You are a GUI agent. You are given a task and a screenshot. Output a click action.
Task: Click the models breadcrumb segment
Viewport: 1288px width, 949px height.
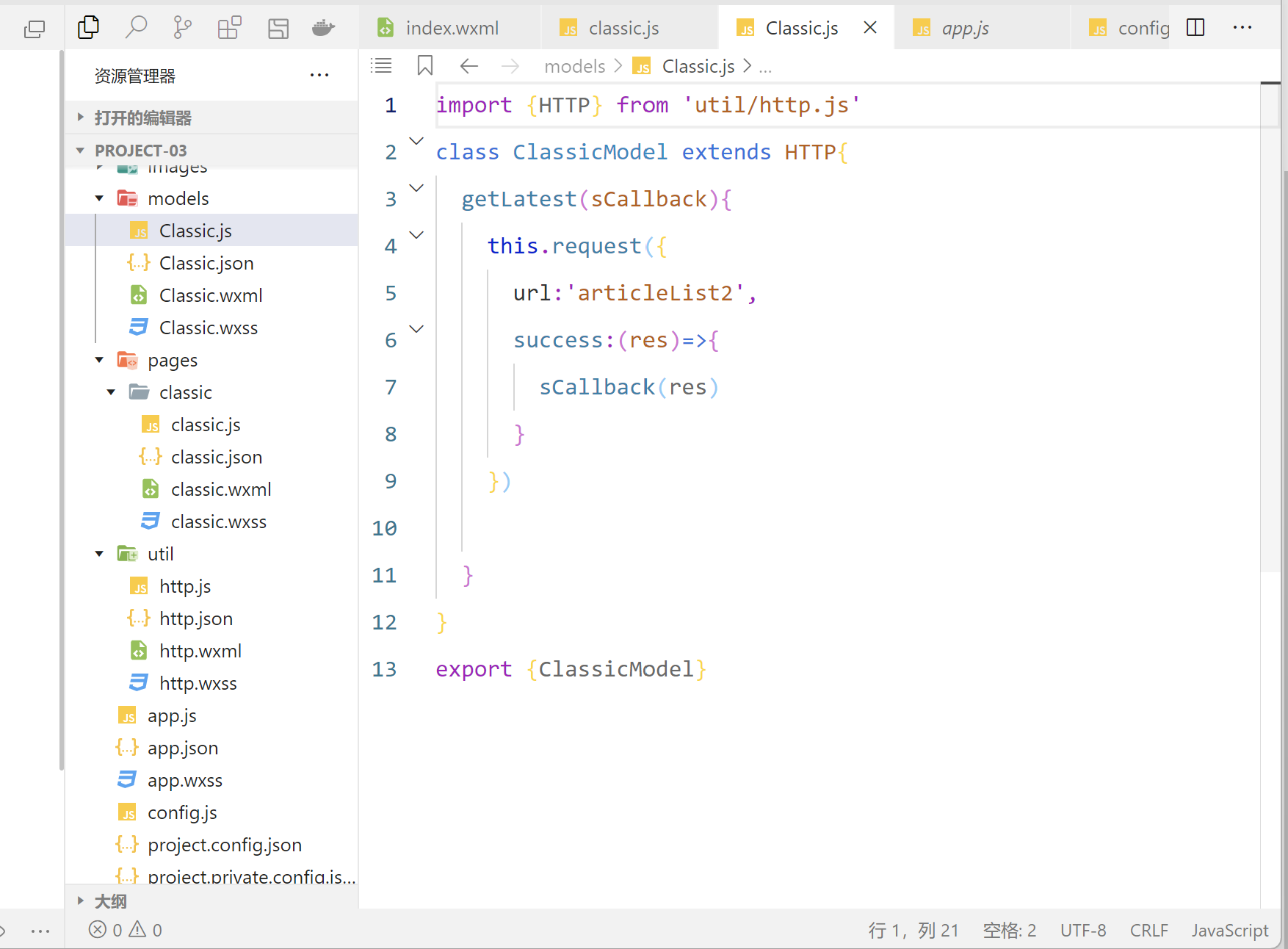click(x=574, y=67)
